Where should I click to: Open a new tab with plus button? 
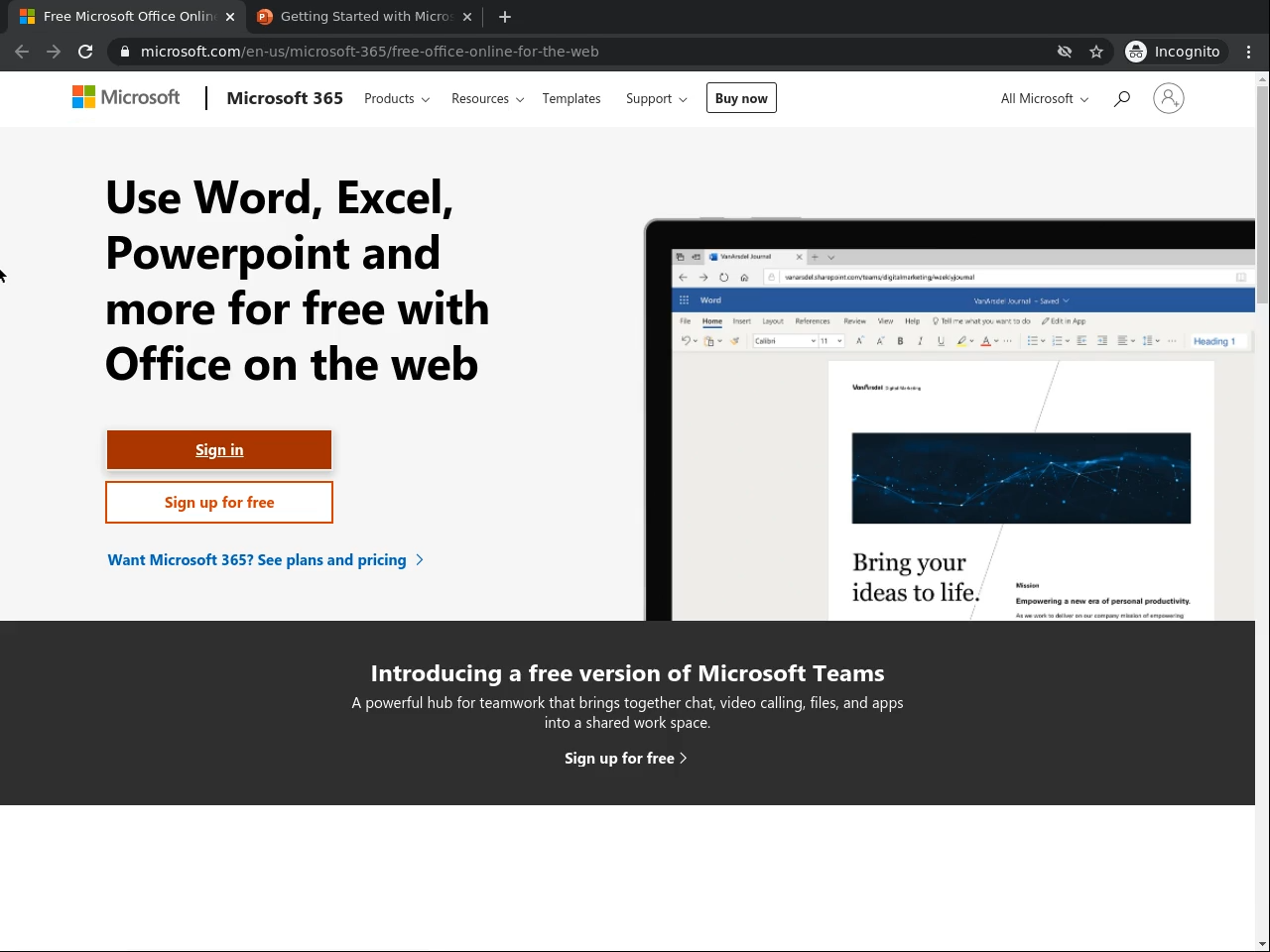tap(505, 17)
